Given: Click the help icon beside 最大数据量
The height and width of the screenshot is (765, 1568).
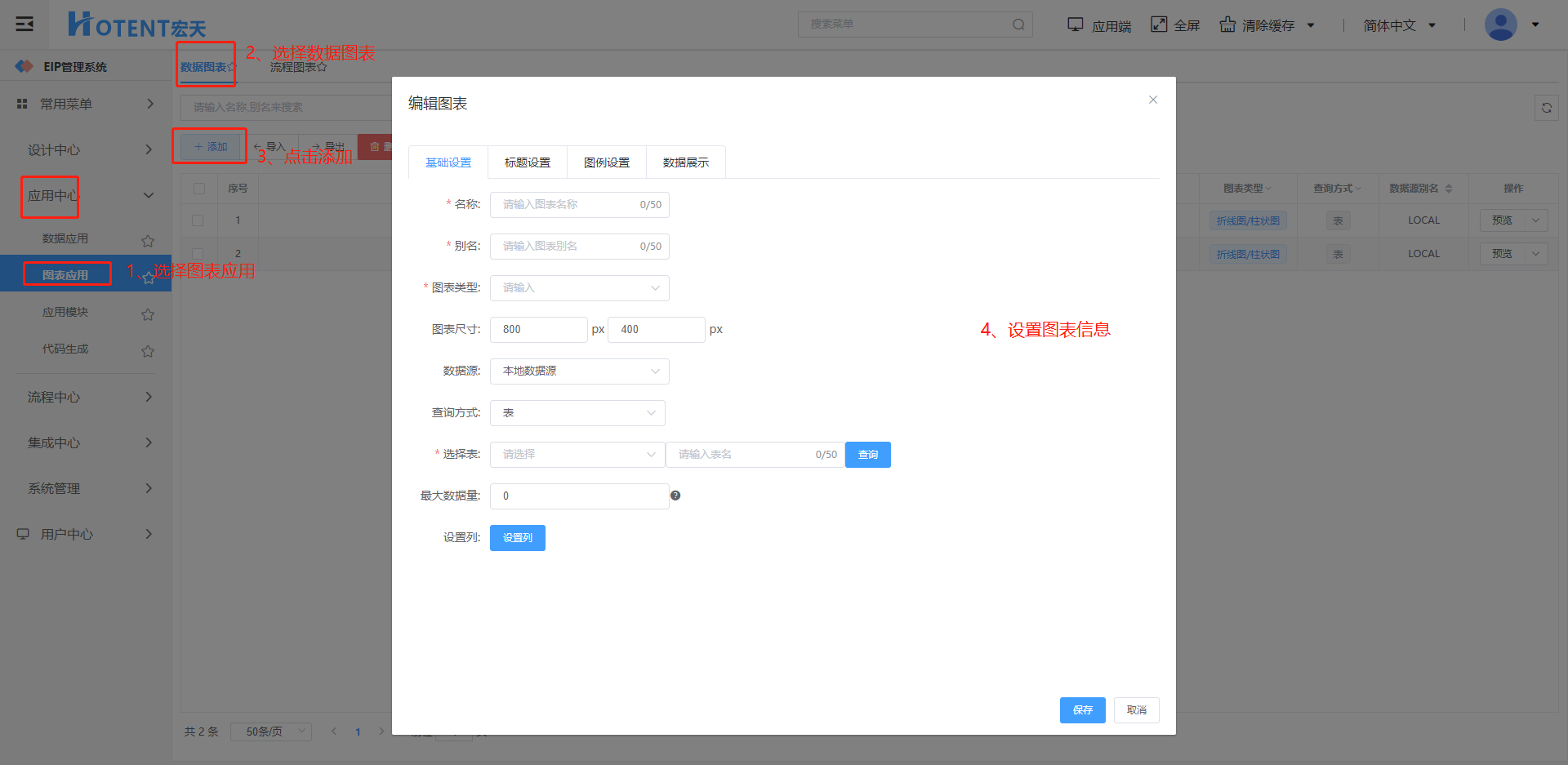Looking at the screenshot, I should 675,496.
